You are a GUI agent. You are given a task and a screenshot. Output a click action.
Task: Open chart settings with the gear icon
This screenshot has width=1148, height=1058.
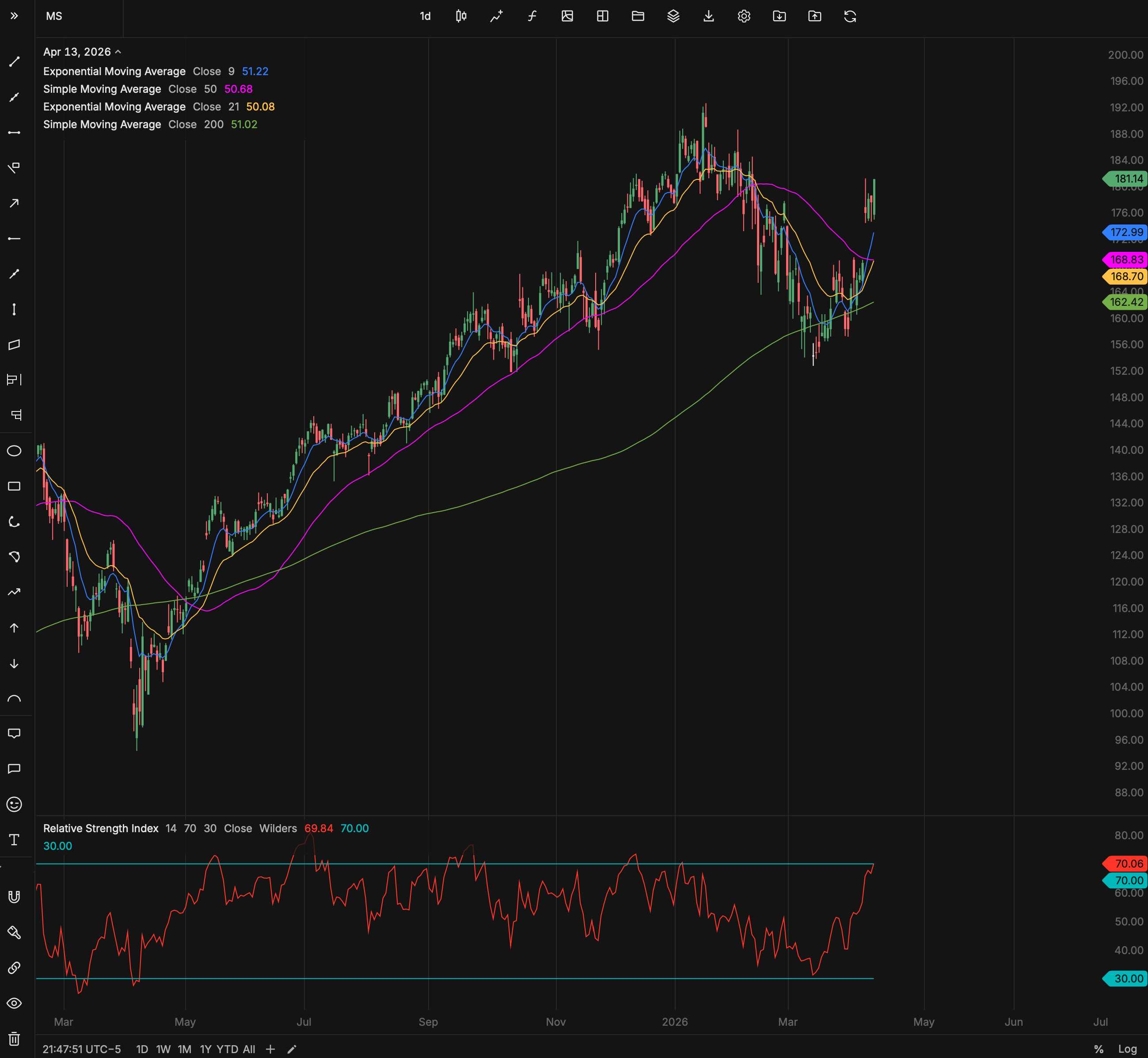point(745,16)
